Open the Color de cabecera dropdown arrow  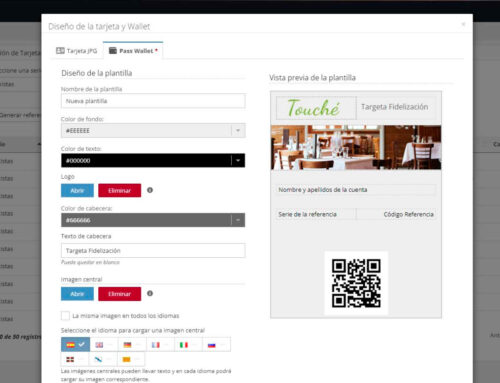coord(238,220)
